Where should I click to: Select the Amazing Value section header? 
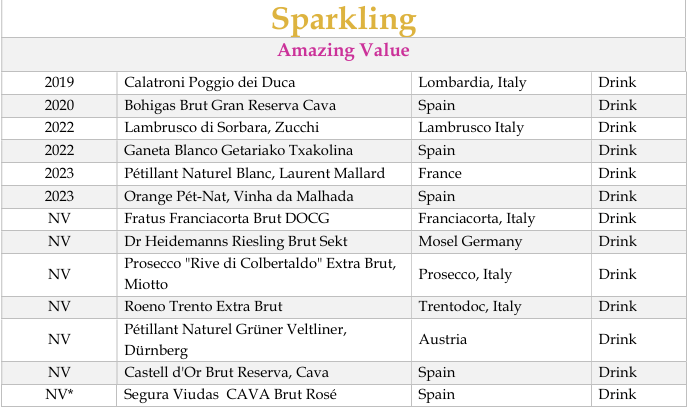[343, 51]
